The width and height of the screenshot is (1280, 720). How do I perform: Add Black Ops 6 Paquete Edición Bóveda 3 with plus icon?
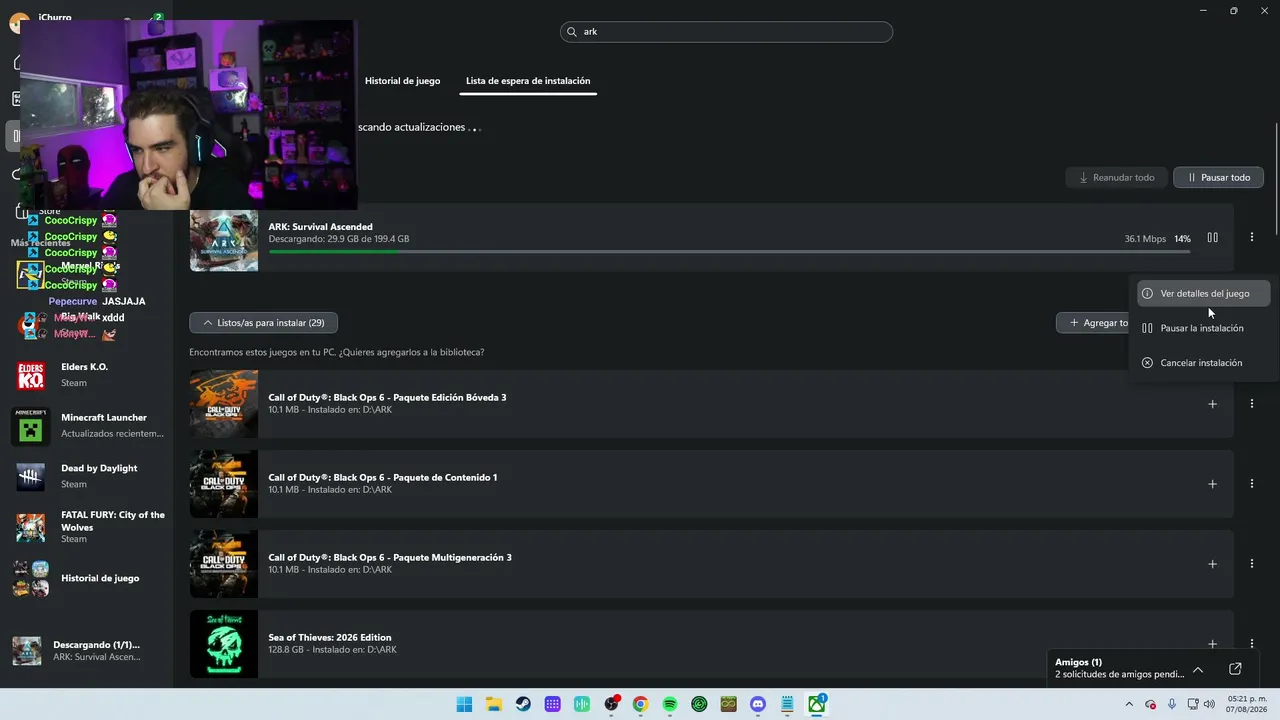[x=1212, y=404]
